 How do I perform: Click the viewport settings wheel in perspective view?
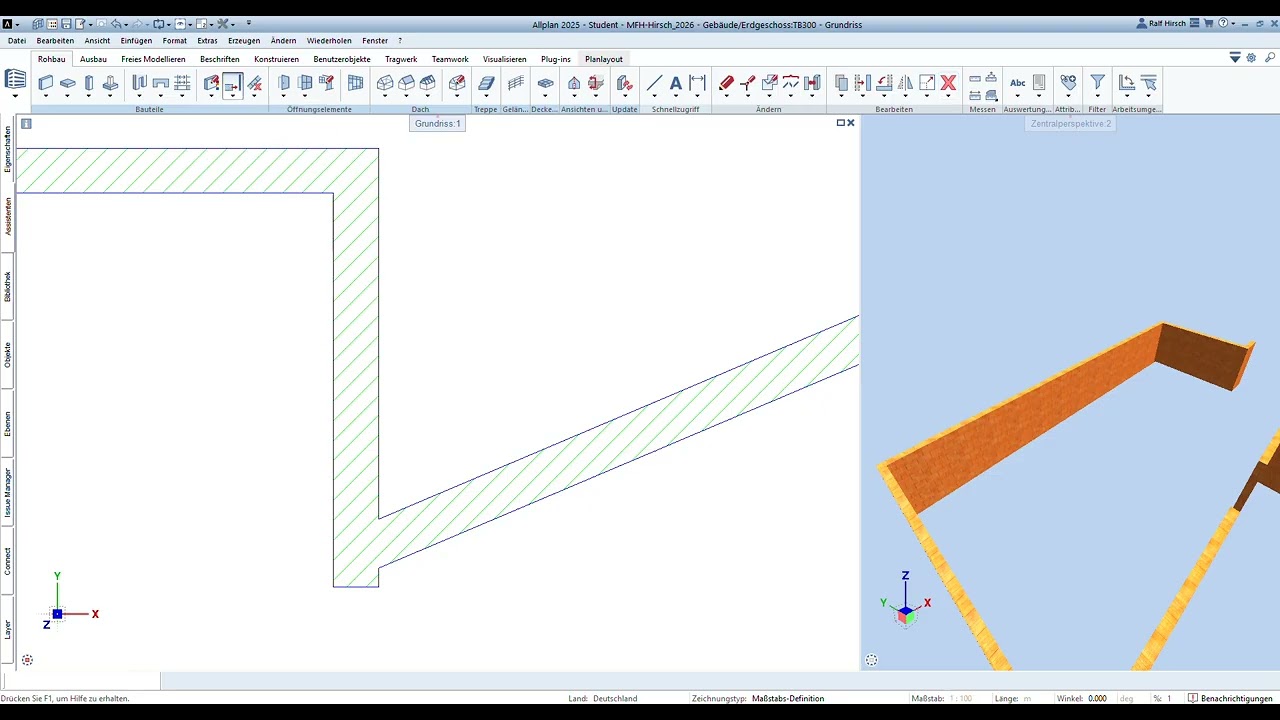[871, 660]
